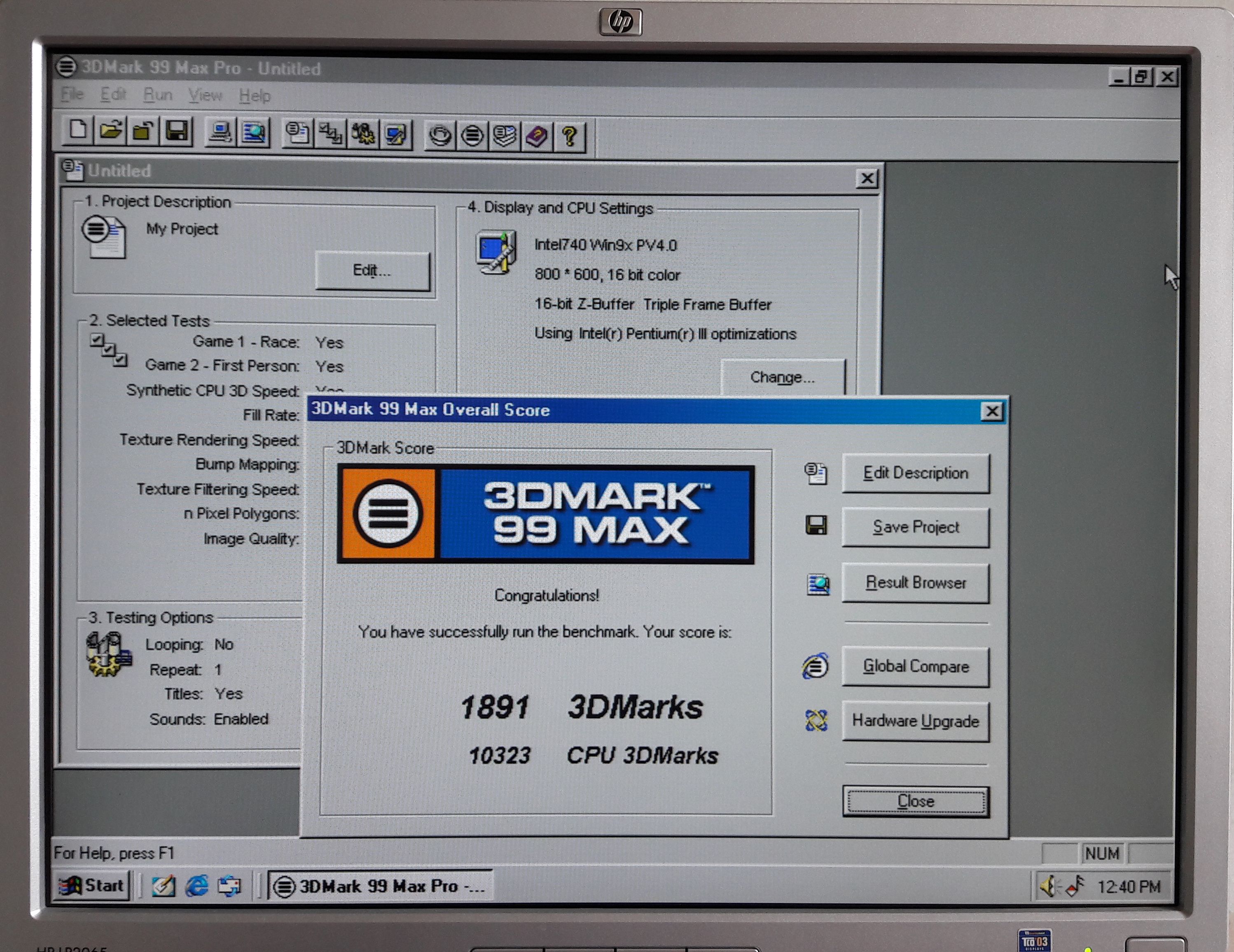The height and width of the screenshot is (952, 1234).
Task: Click the 800 * 600, 16 bit color text
Action: 608,275
